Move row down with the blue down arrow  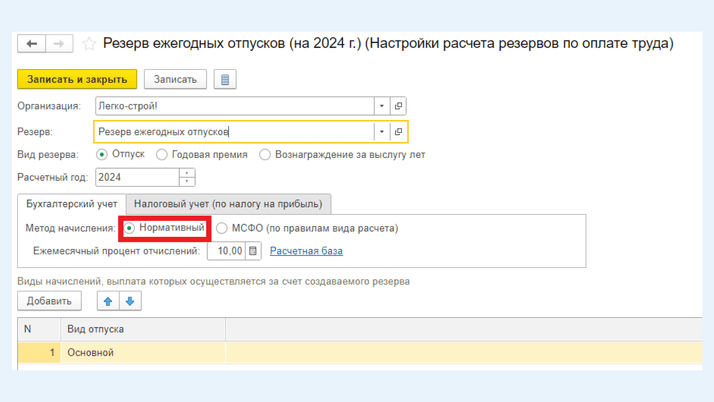(130, 301)
